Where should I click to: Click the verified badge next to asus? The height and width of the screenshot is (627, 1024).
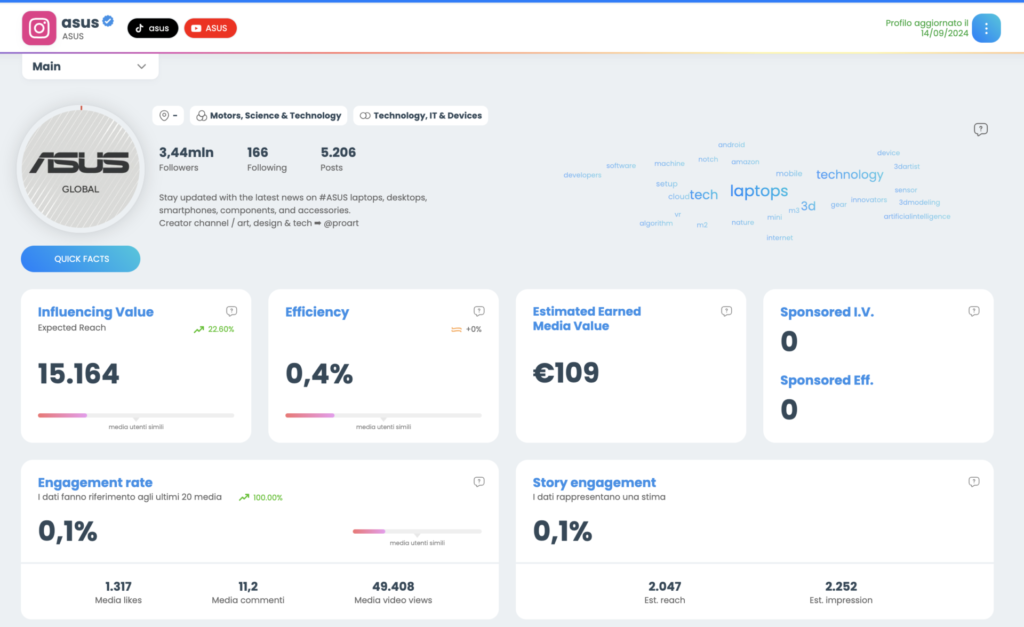pyautogui.click(x=108, y=21)
